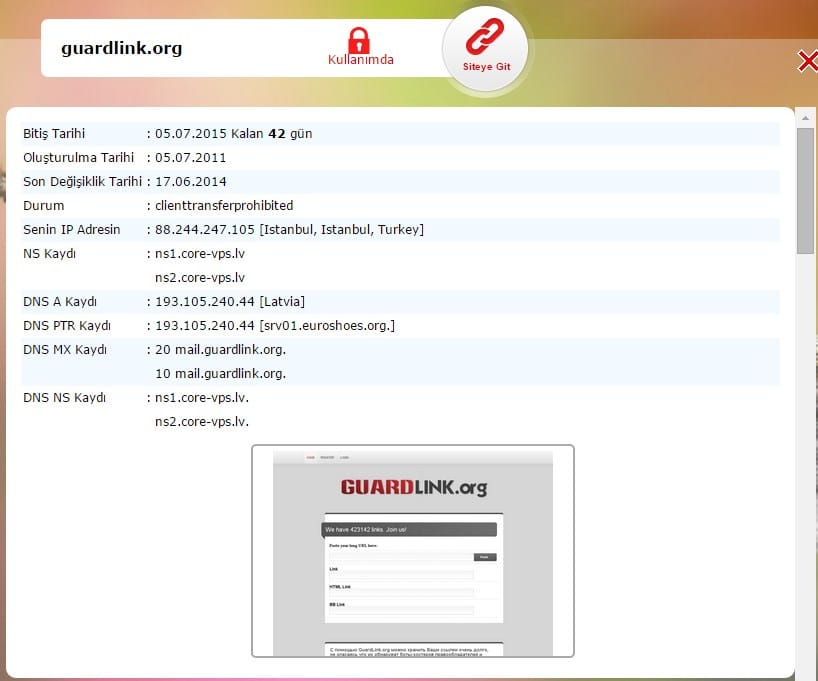This screenshot has width=818, height=681.
Task: Click ns1.core-vps.lv. in DNS NS Kaydı
Action: pos(202,398)
